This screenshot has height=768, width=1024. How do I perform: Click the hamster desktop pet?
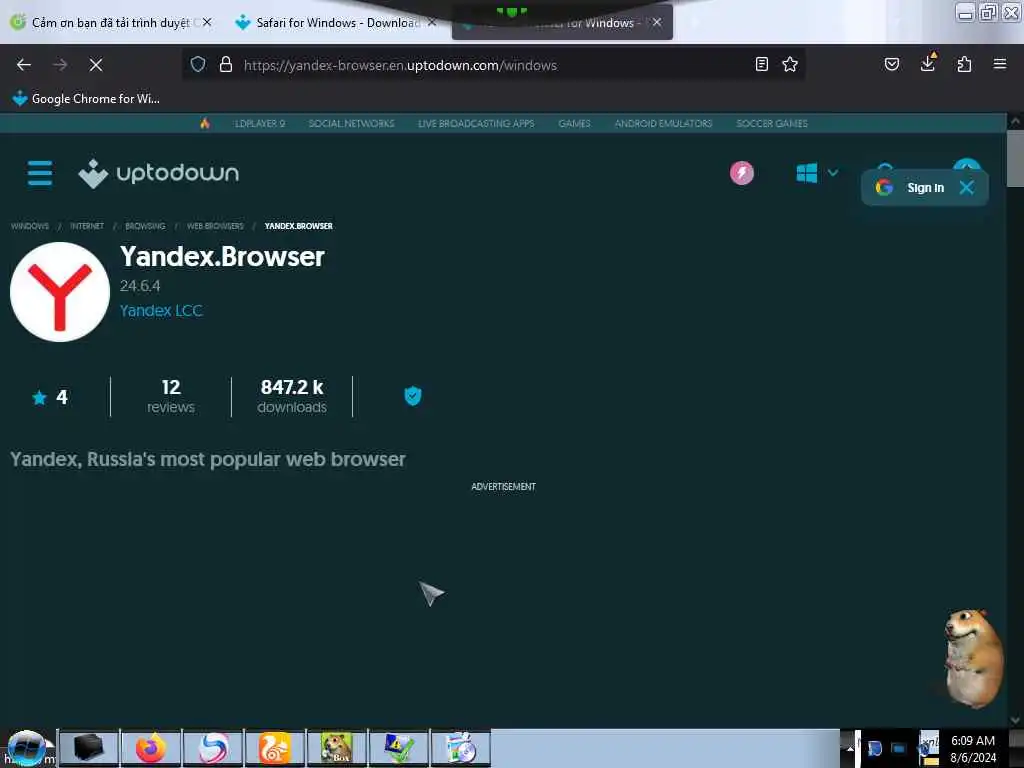973,658
